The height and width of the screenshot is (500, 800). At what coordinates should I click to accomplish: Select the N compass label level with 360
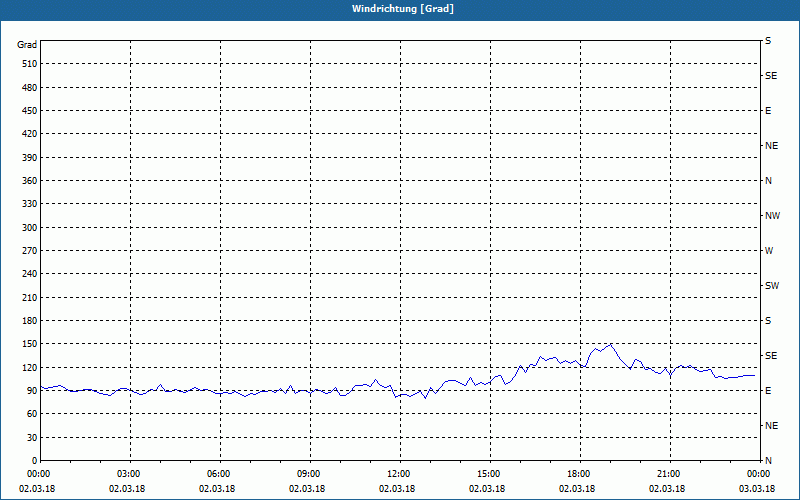[x=768, y=181]
